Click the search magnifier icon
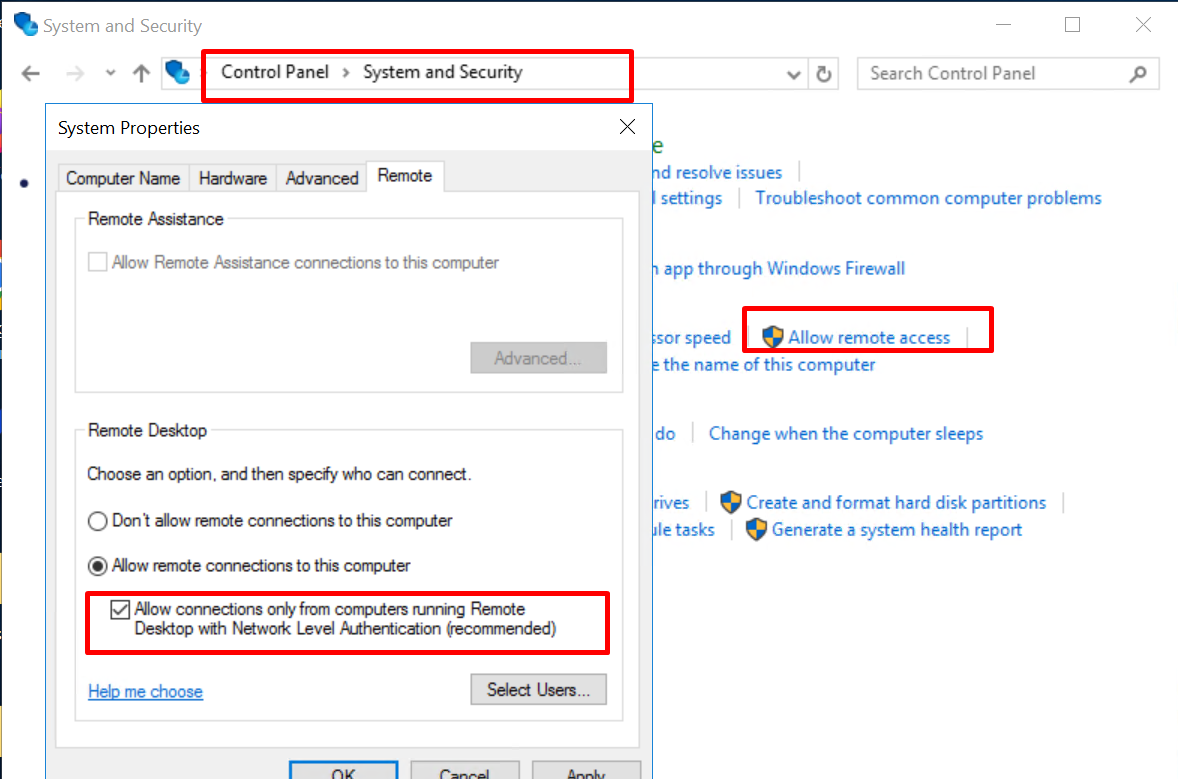Screen dimensions: 1178x779 (x=1138, y=74)
